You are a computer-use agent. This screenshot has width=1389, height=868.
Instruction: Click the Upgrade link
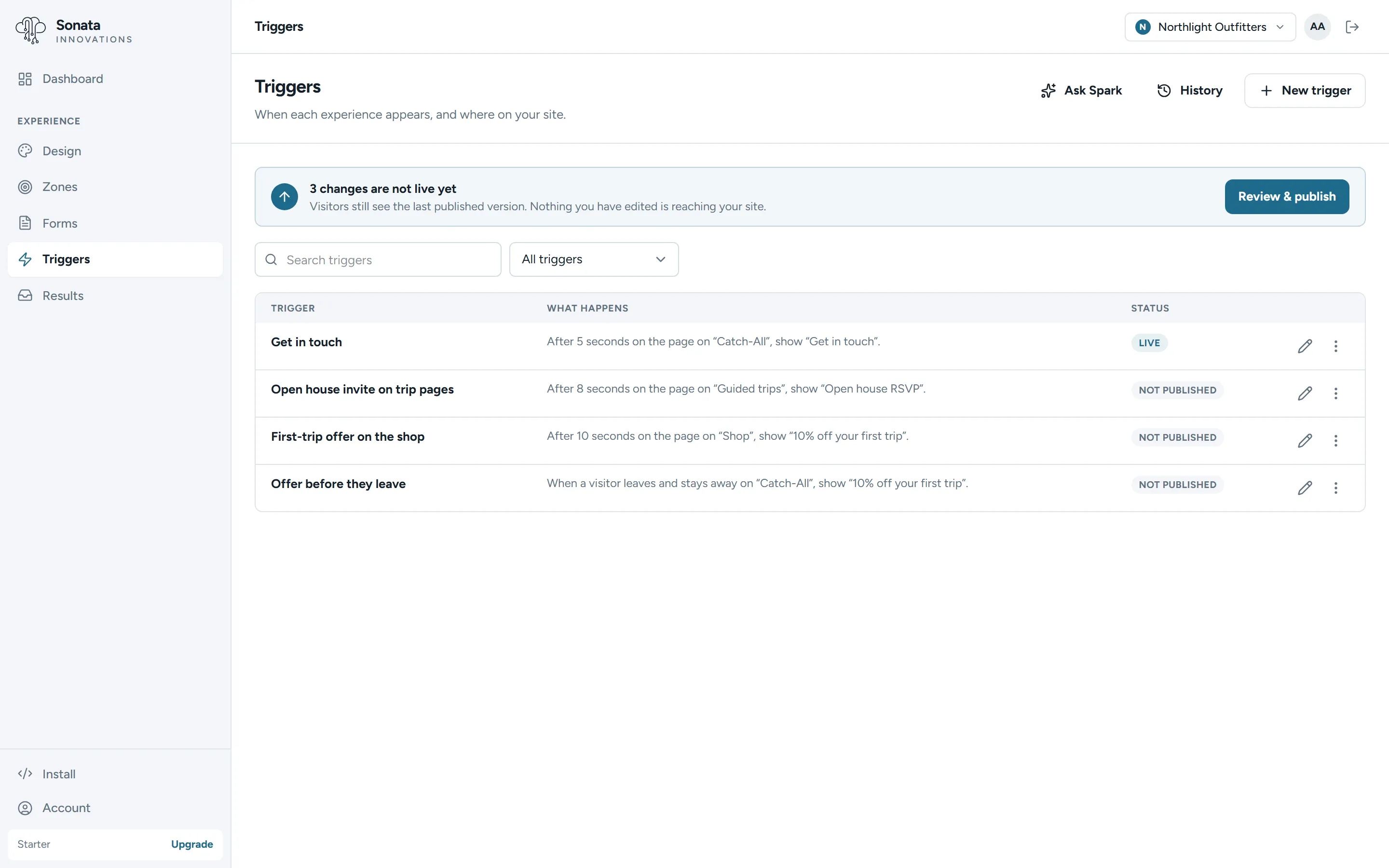pos(191,844)
